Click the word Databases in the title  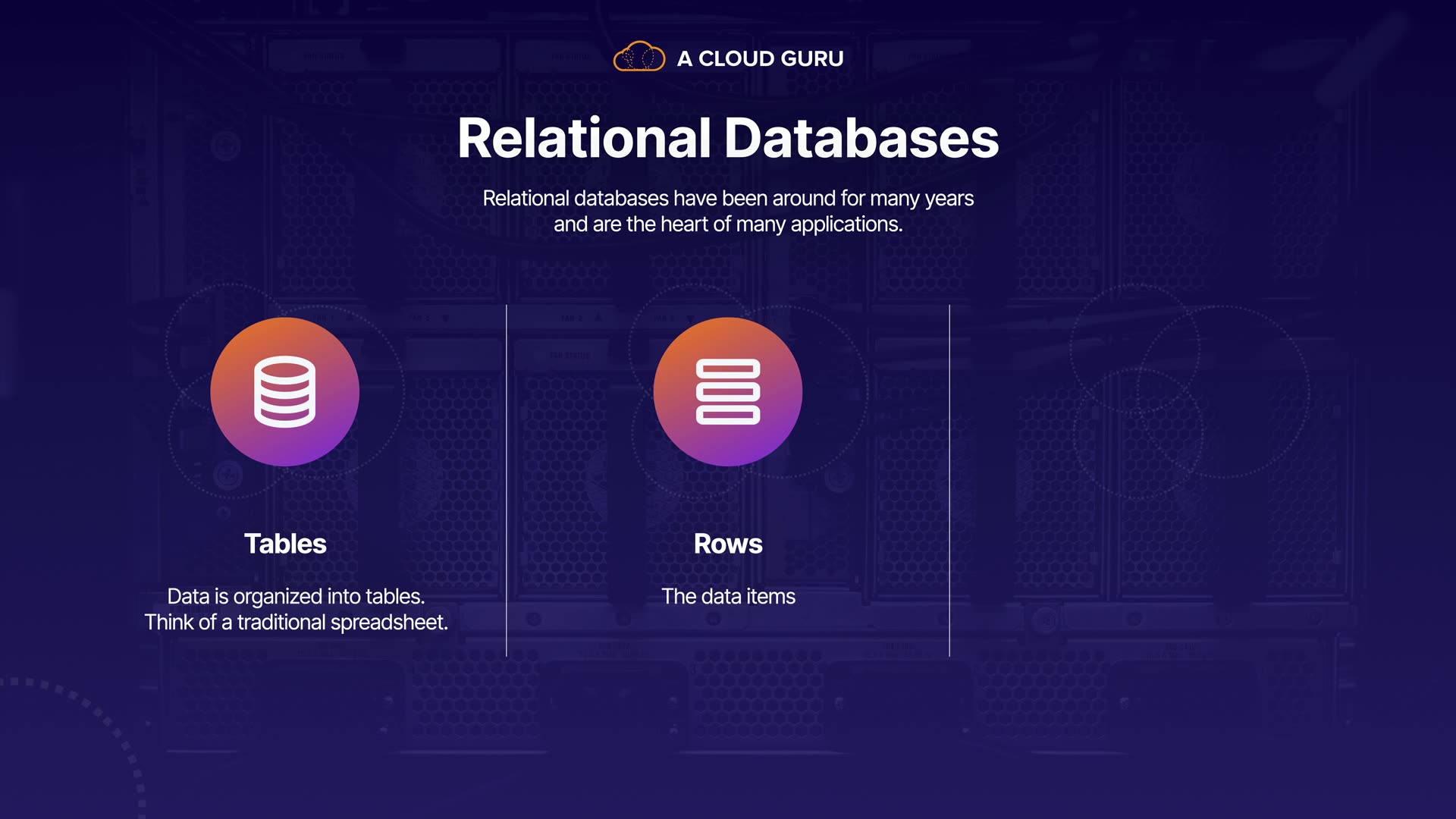[x=861, y=139]
